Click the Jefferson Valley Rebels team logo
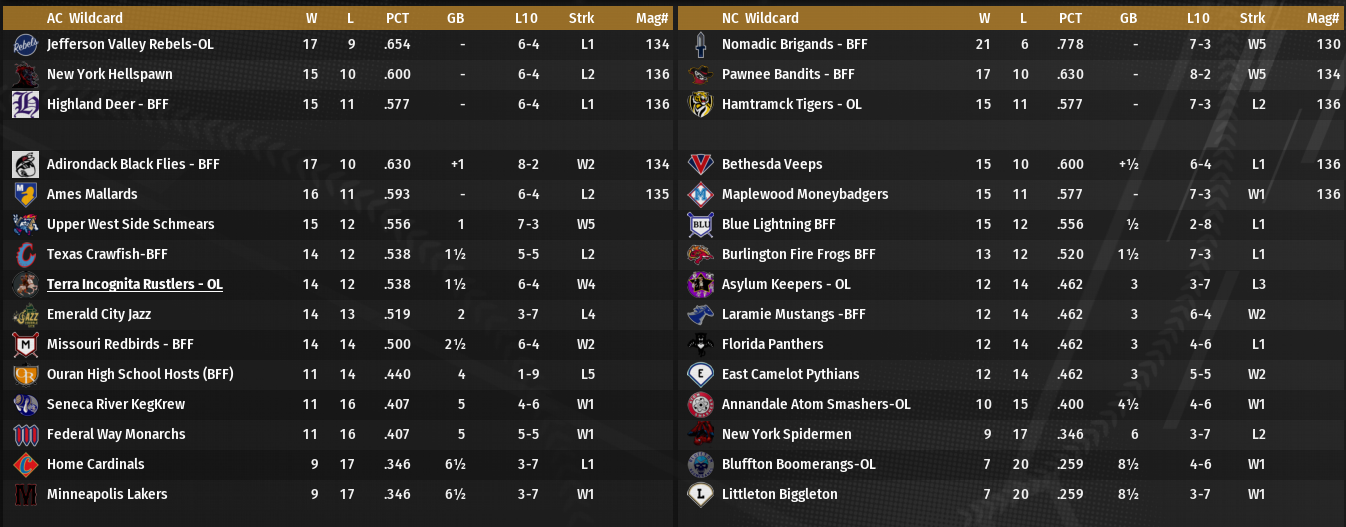Image resolution: width=1346 pixels, height=527 pixels. click(25, 45)
